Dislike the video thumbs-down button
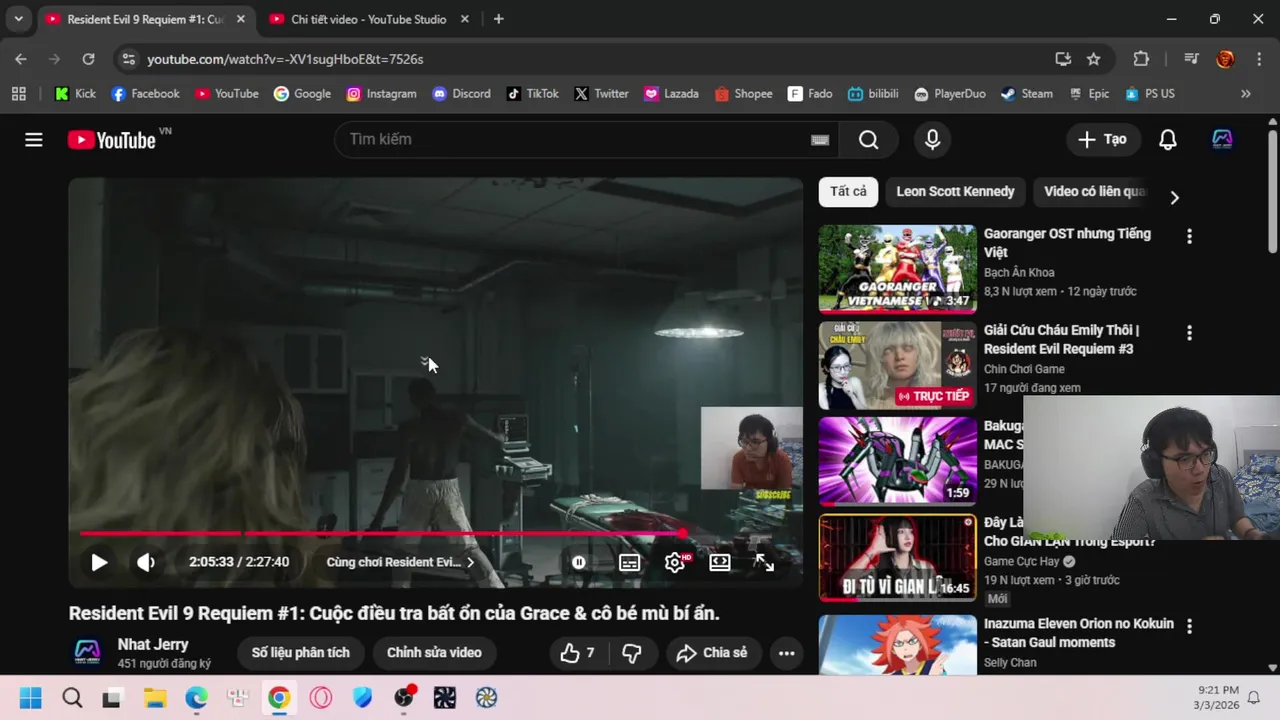Image resolution: width=1280 pixels, height=720 pixels. [x=632, y=653]
